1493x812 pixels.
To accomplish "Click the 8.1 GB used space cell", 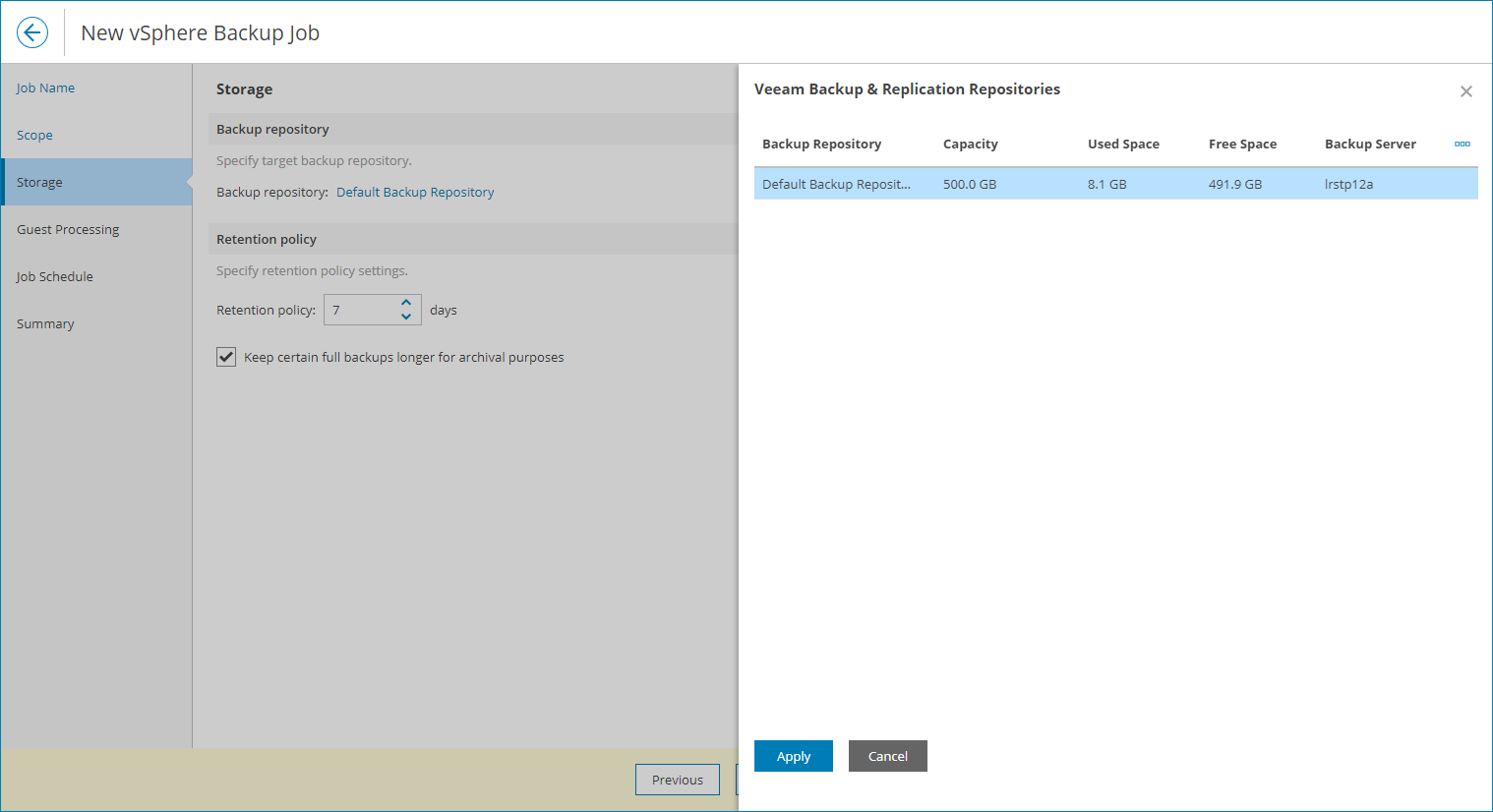I will click(x=1107, y=184).
